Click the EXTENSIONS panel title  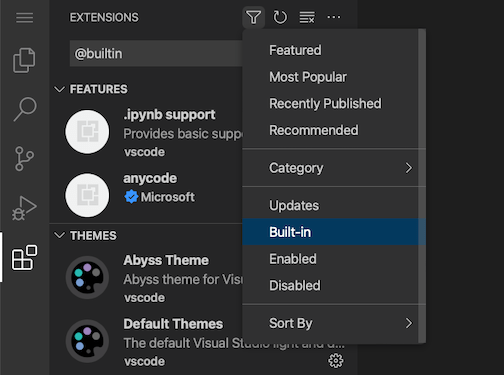[x=104, y=17]
